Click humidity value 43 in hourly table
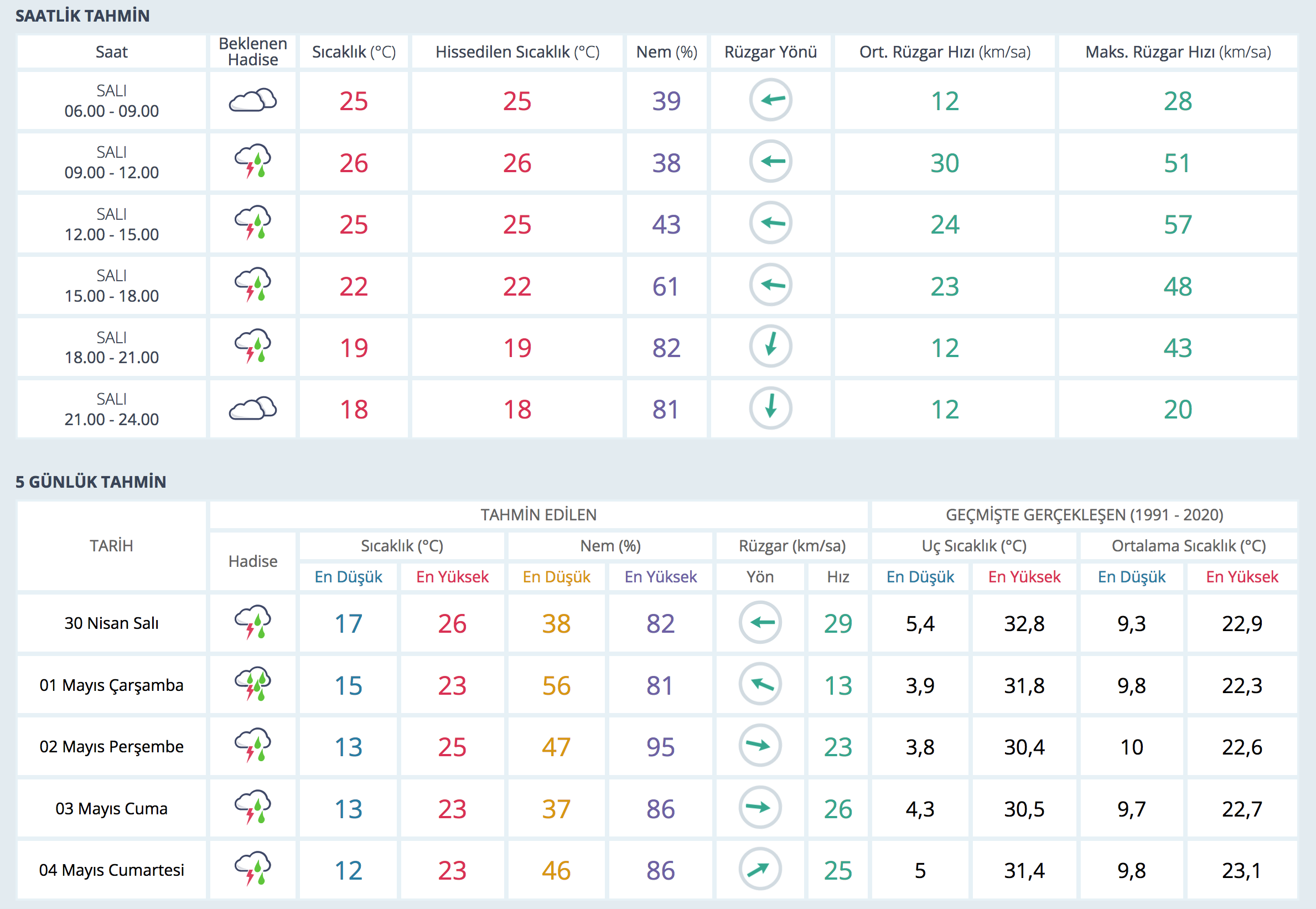Image resolution: width=1316 pixels, height=909 pixels. [x=666, y=224]
